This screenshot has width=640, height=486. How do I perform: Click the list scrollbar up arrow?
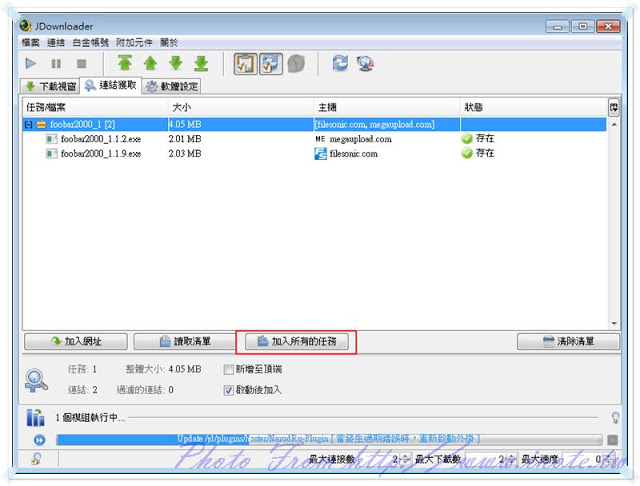614,124
